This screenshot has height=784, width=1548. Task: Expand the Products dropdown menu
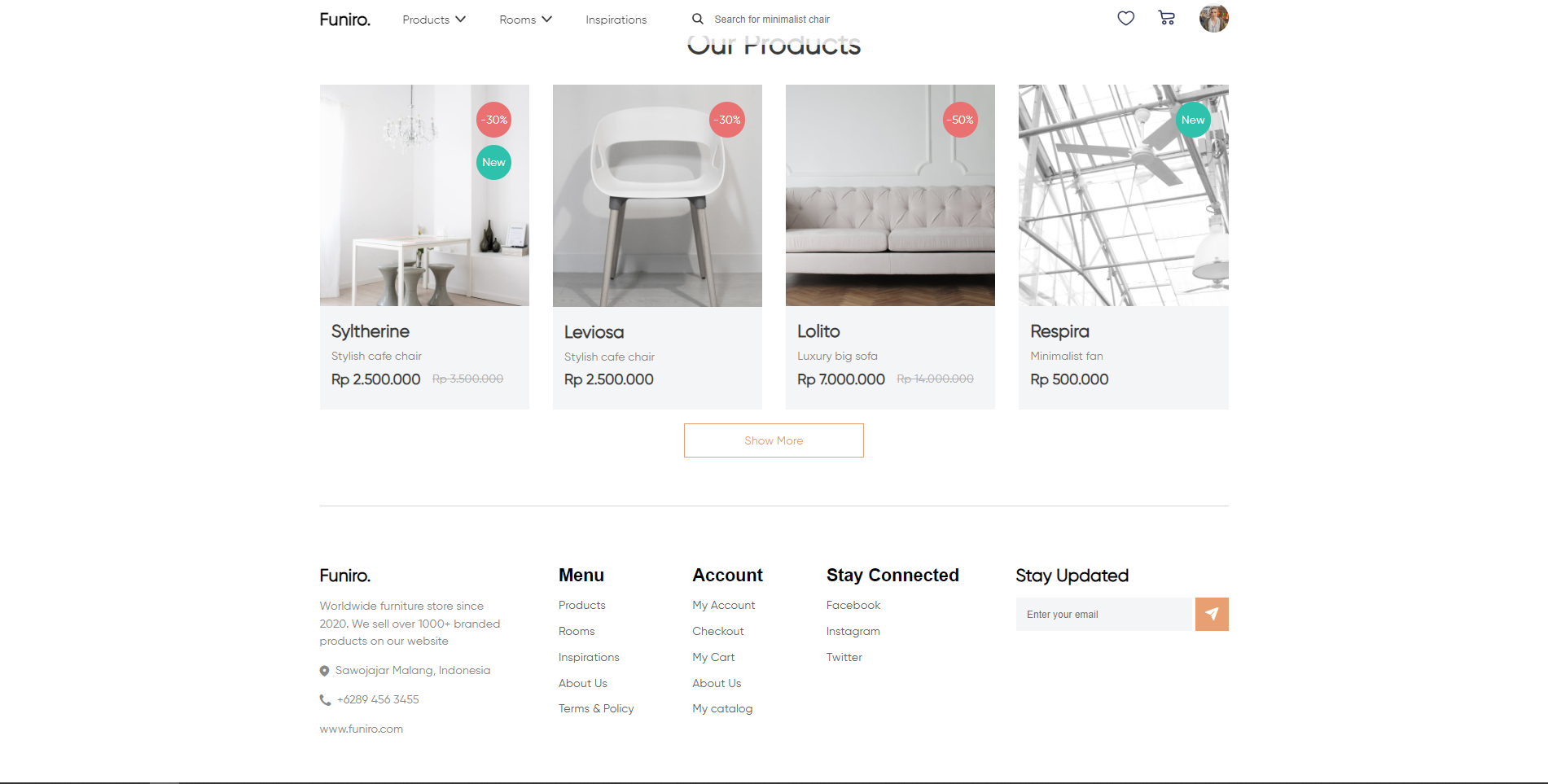point(434,20)
